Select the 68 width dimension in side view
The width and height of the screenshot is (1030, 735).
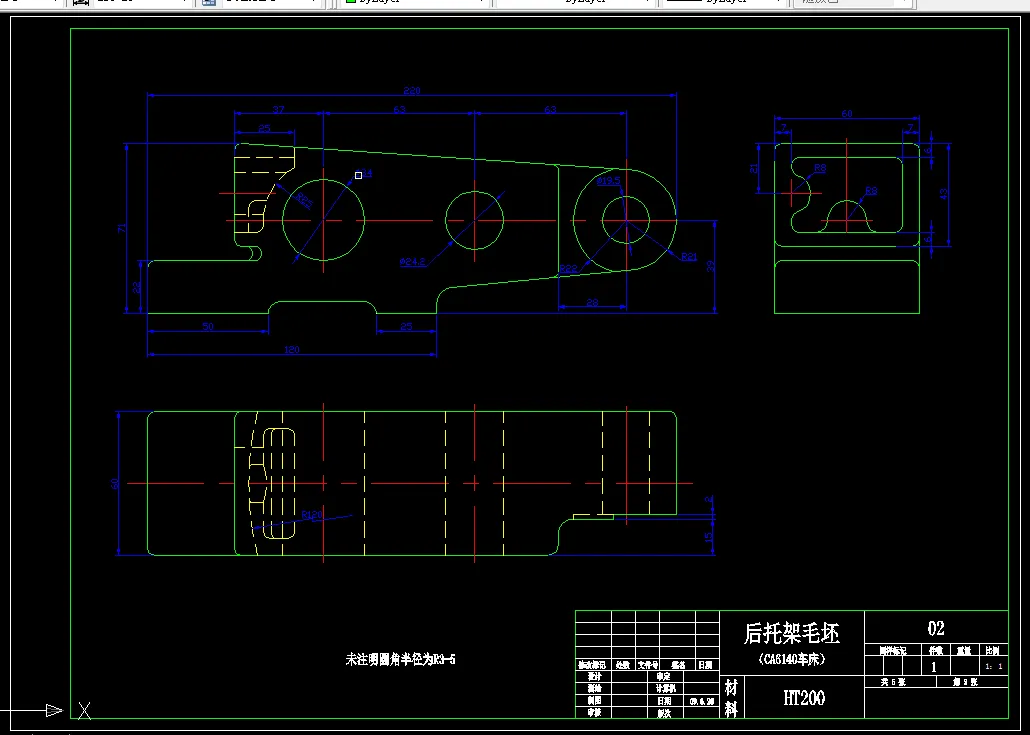(847, 114)
